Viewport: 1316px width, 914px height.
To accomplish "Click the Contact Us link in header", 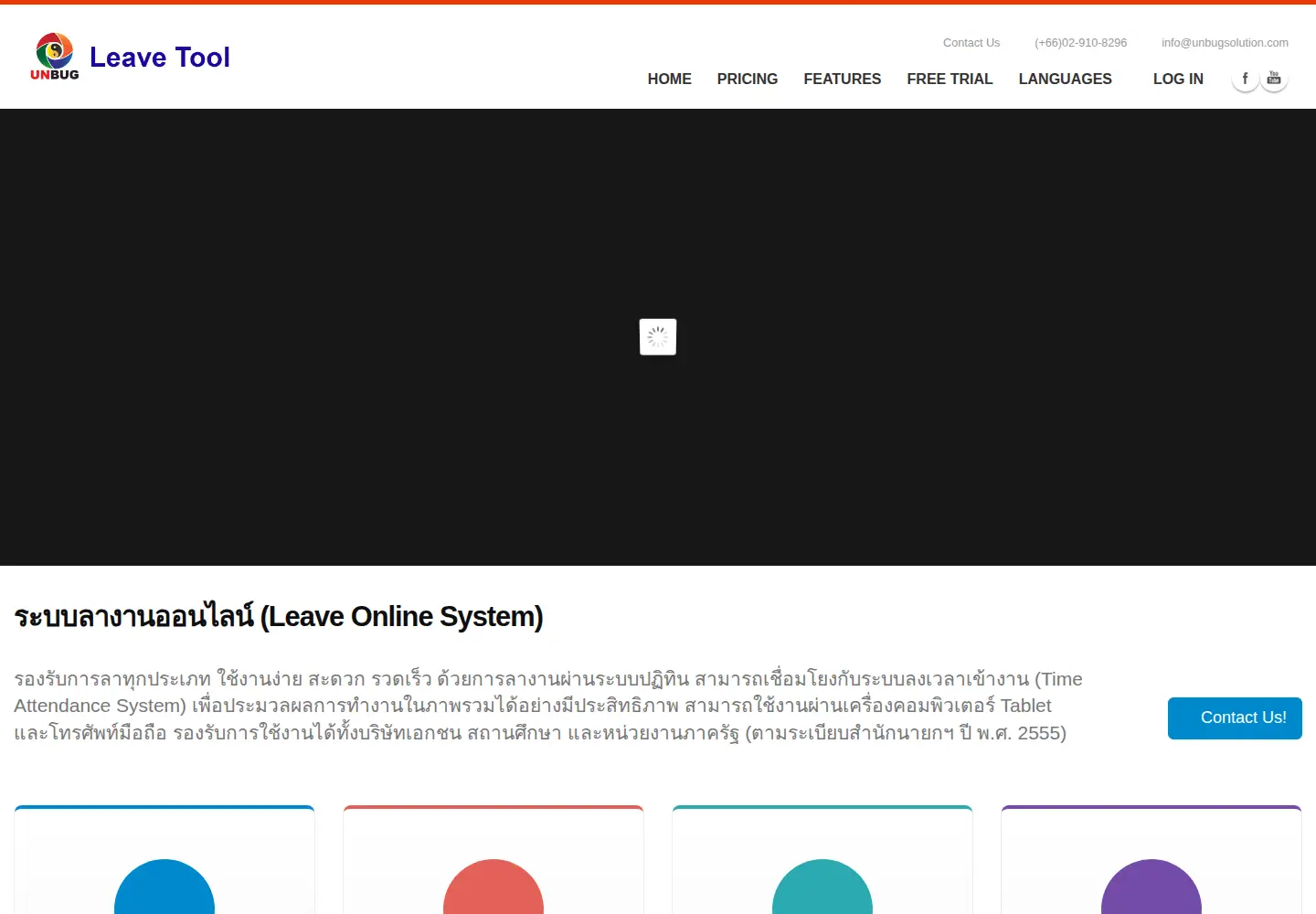I will click(971, 43).
